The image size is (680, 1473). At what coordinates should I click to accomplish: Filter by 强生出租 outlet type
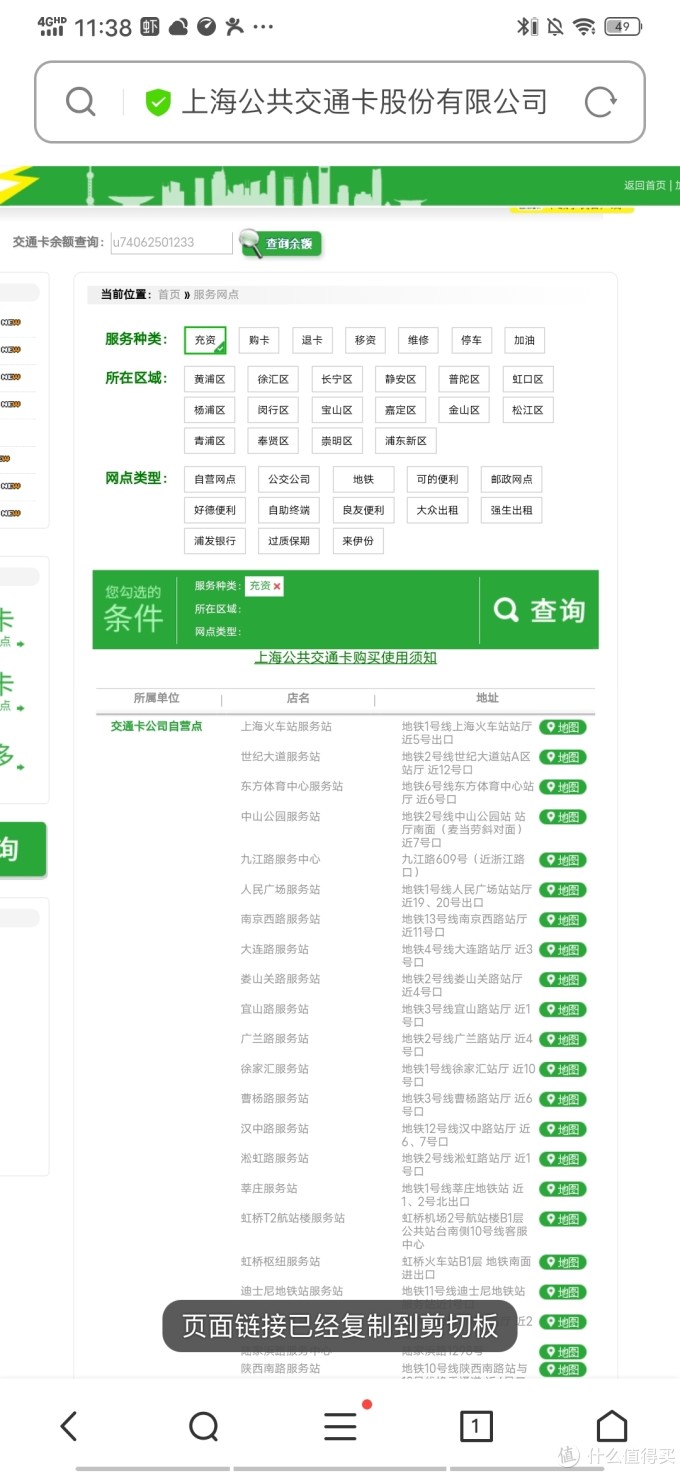click(511, 510)
